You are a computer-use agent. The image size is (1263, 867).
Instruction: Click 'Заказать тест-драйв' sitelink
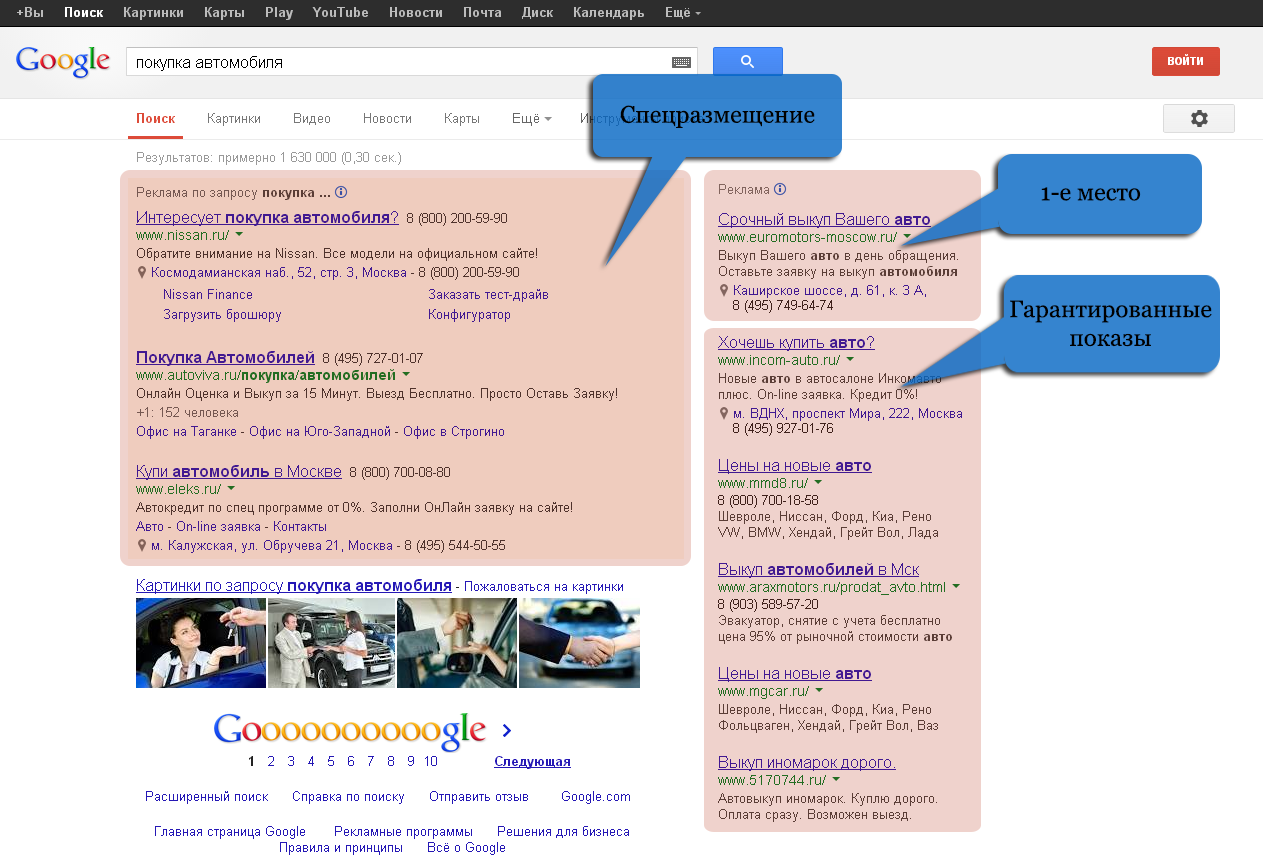tap(488, 295)
